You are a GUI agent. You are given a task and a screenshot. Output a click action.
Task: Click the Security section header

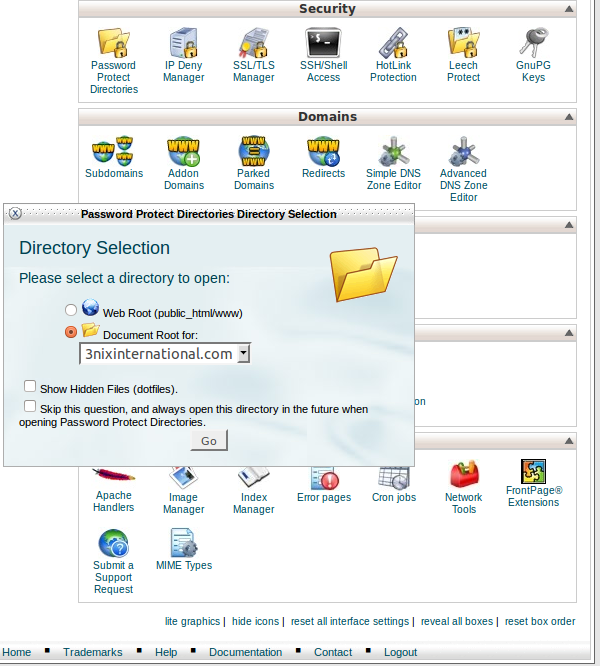327,9
